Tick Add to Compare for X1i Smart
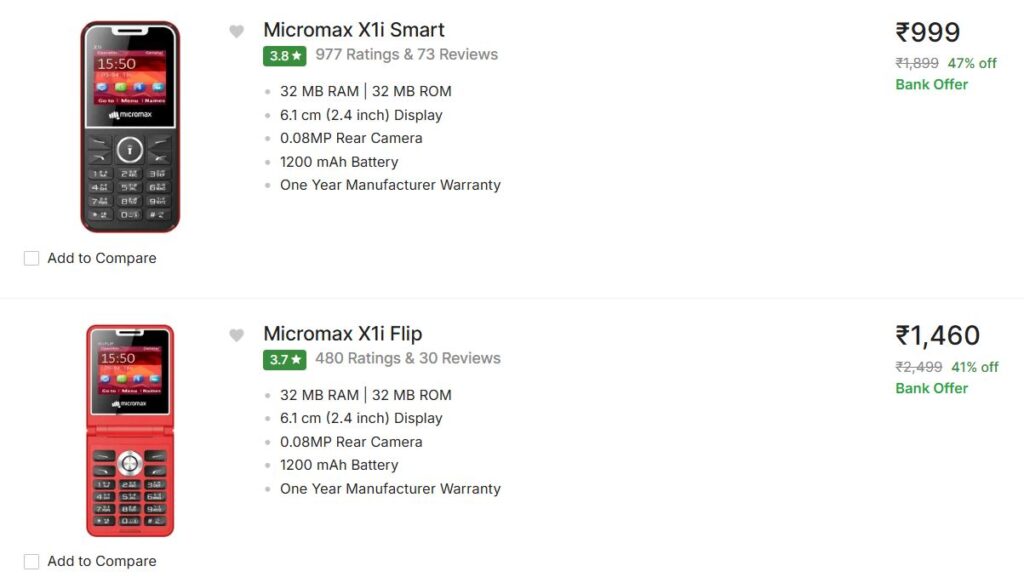Screen dimensions: 1024x583 coord(31,258)
